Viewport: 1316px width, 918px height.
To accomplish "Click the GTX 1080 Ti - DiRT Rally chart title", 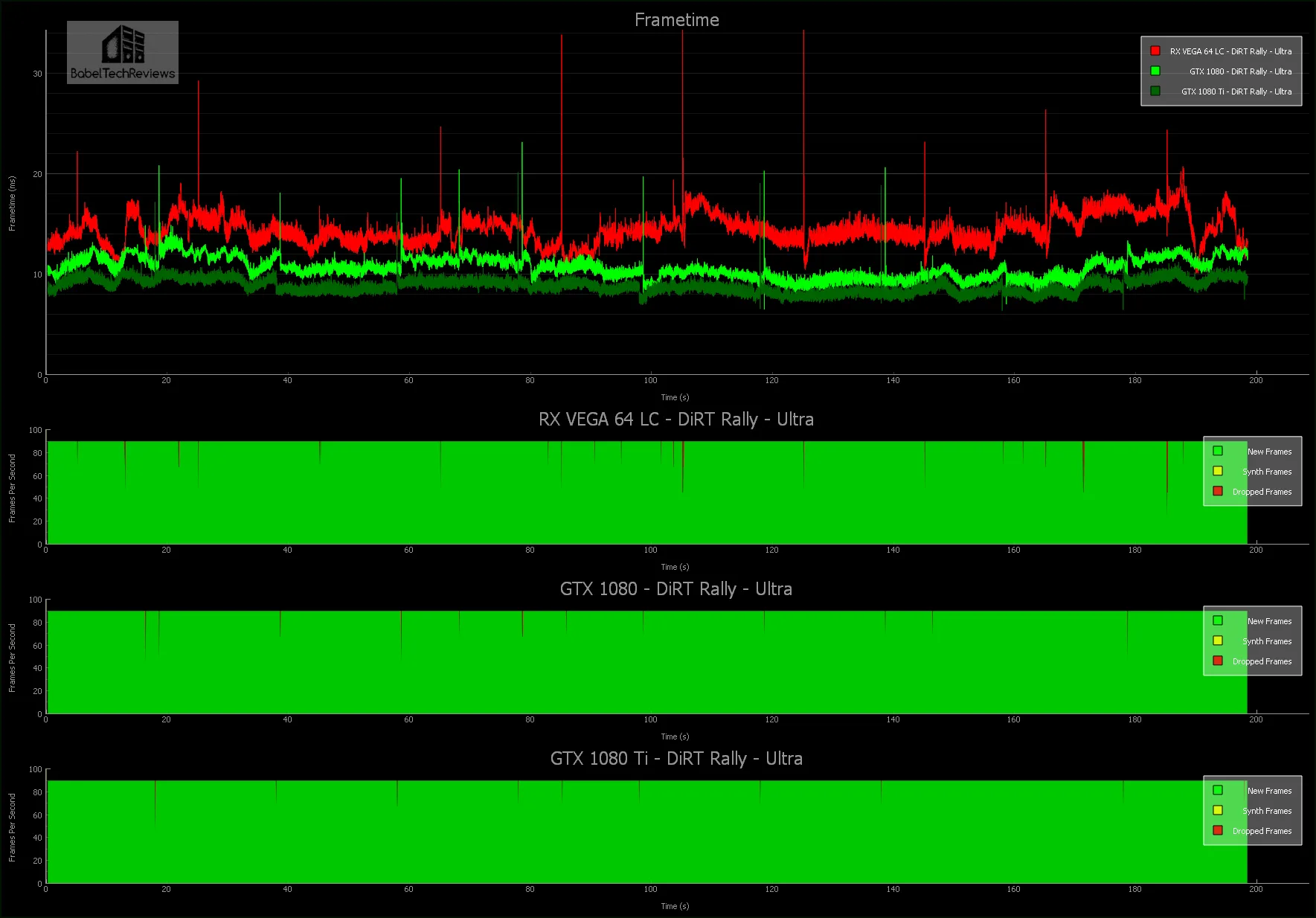I will (x=675, y=759).
